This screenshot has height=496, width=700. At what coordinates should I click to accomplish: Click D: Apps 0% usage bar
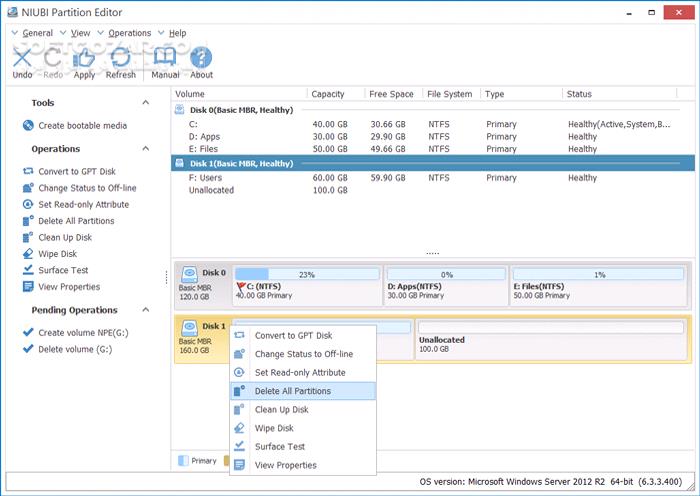coord(446,274)
